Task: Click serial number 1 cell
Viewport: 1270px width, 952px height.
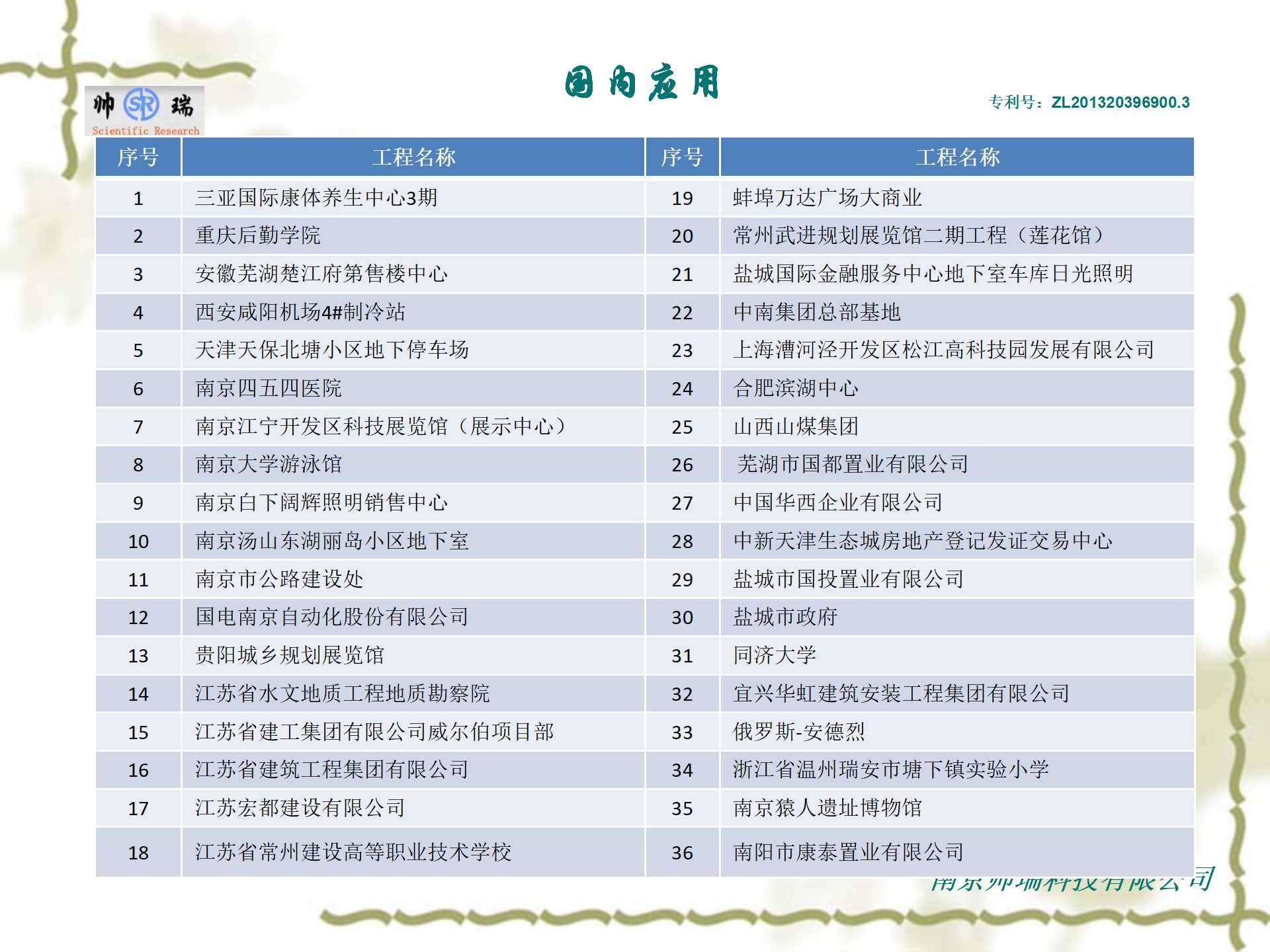Action: (138, 198)
